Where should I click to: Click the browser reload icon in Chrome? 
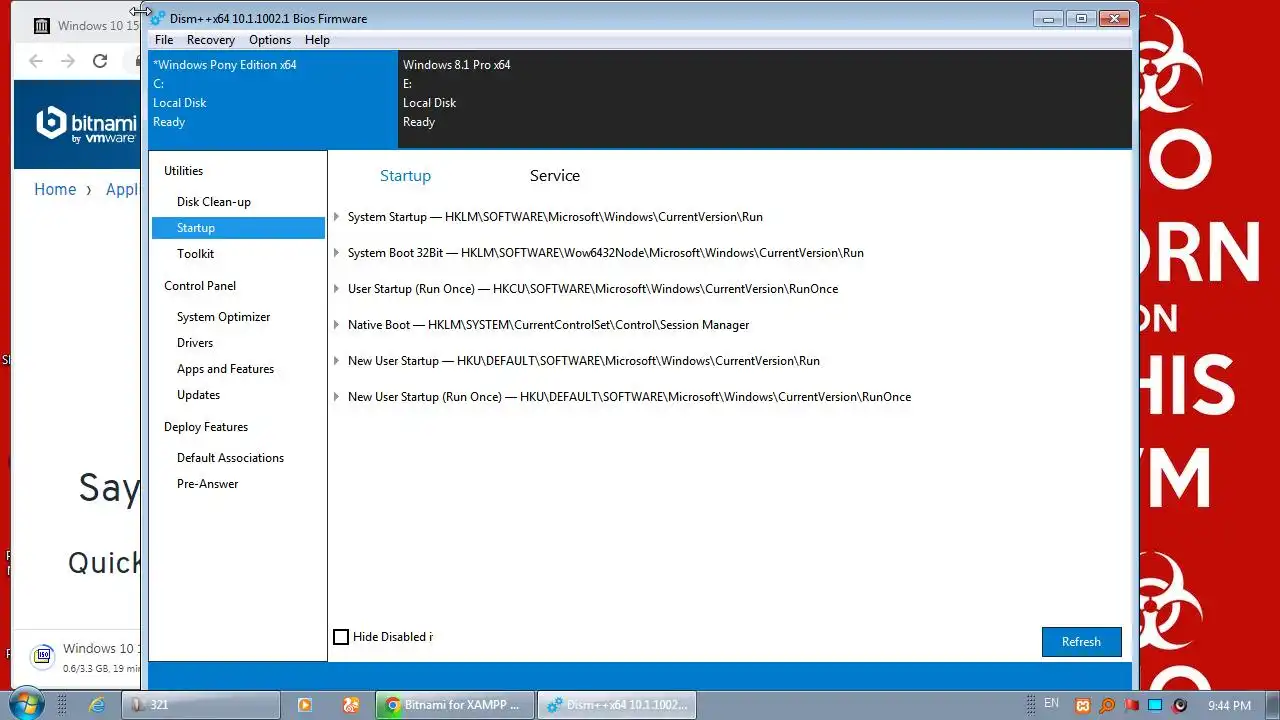coord(100,61)
